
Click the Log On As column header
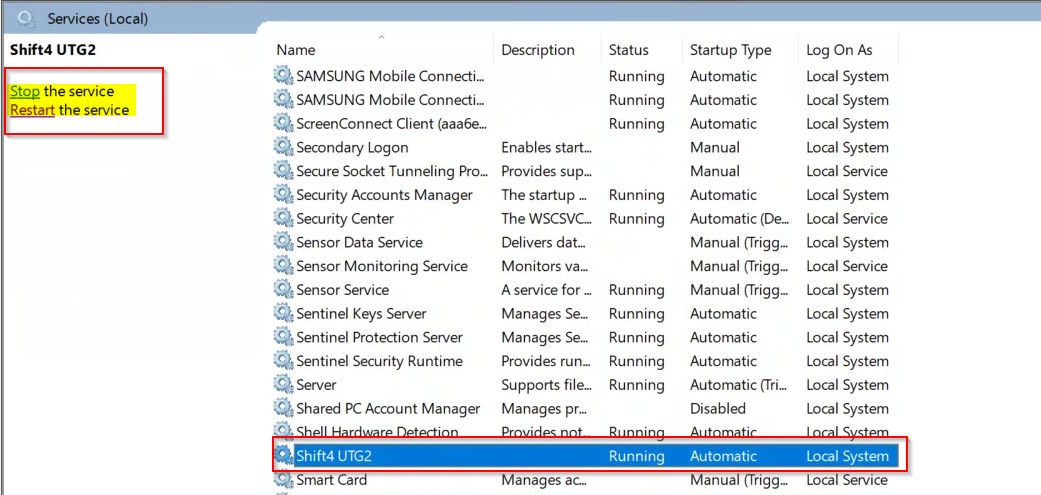[x=839, y=50]
